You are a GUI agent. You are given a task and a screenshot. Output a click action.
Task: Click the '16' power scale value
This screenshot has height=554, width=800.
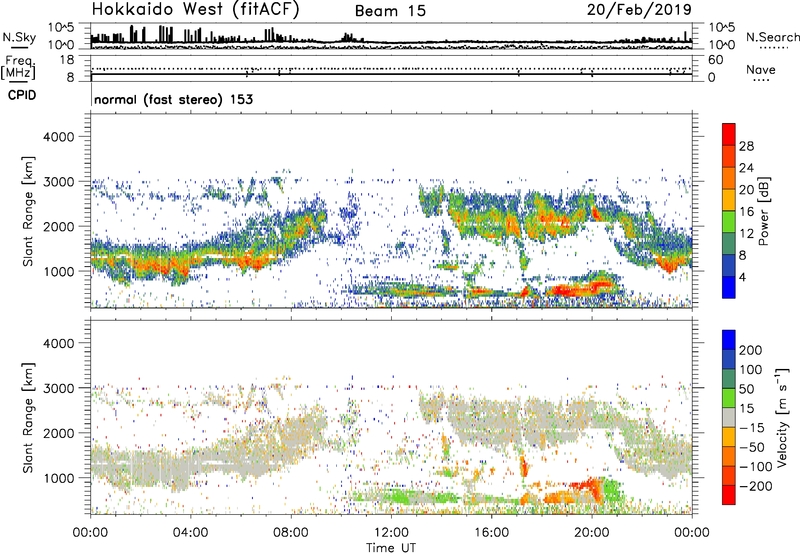[746, 212]
